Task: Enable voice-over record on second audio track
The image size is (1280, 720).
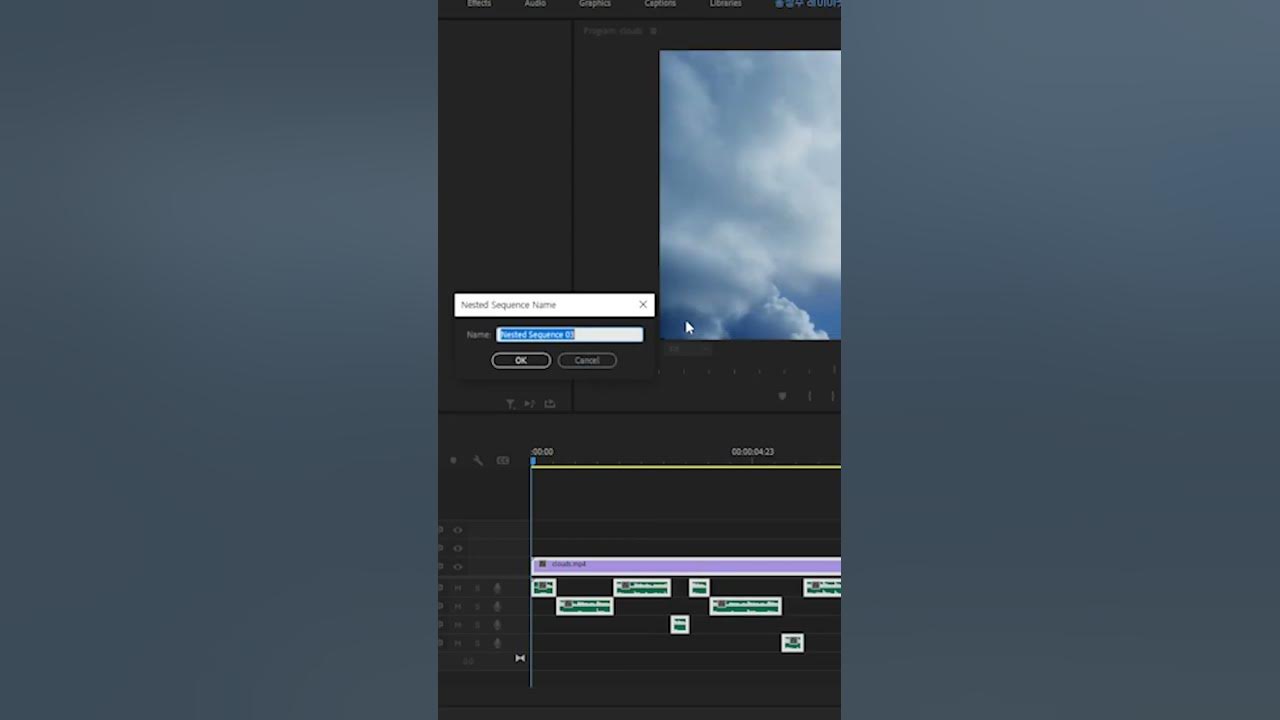Action: [497, 606]
